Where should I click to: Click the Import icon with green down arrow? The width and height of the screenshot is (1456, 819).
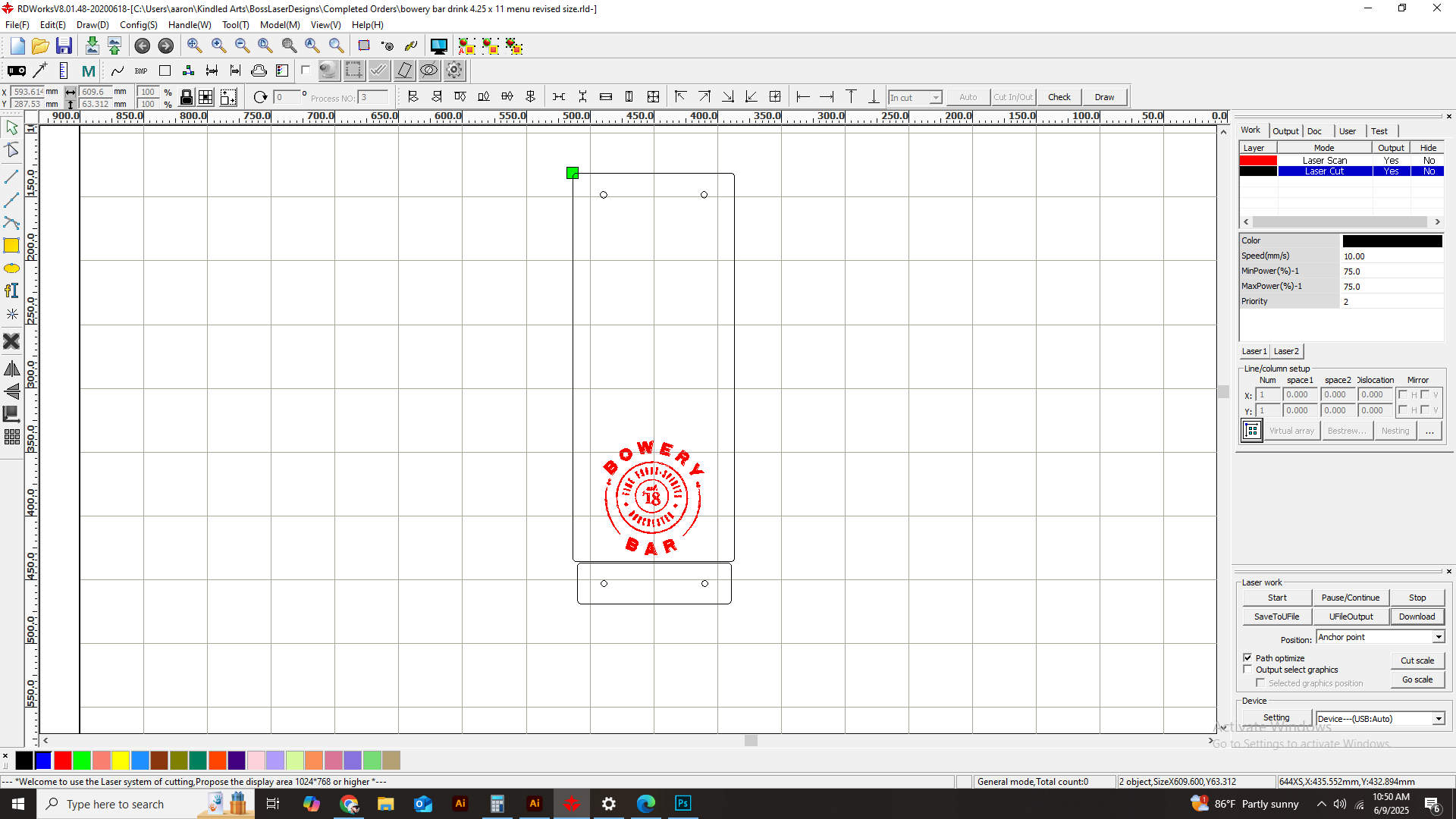[x=92, y=46]
